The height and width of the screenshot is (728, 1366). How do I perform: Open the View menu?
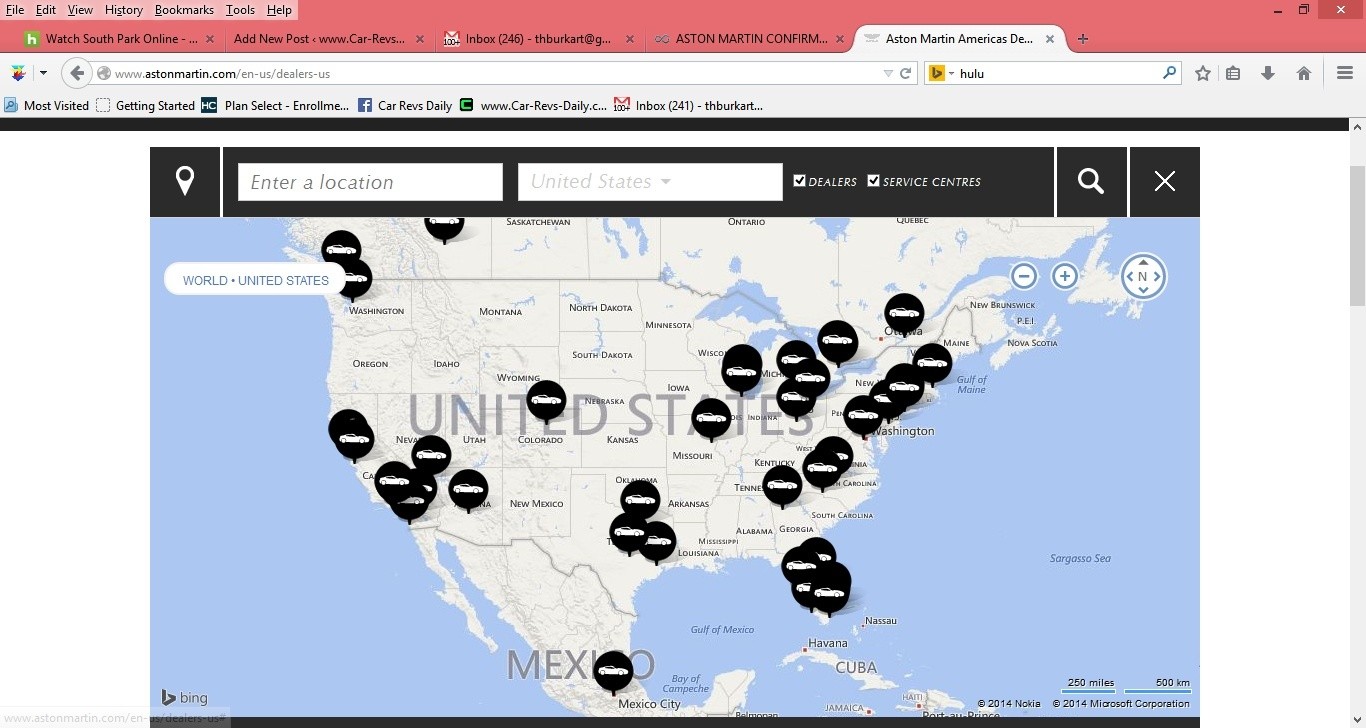click(80, 10)
